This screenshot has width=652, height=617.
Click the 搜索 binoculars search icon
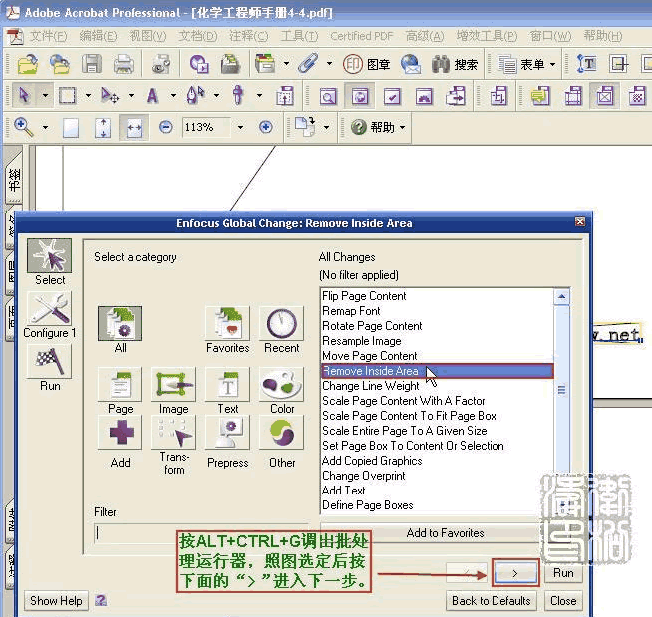click(x=454, y=64)
